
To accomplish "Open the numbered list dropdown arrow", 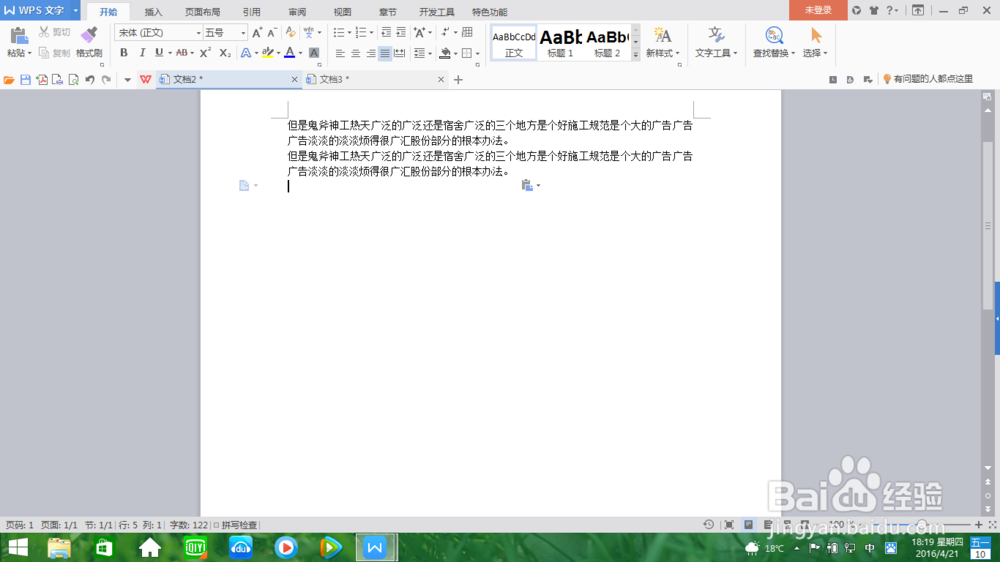I will (371, 33).
